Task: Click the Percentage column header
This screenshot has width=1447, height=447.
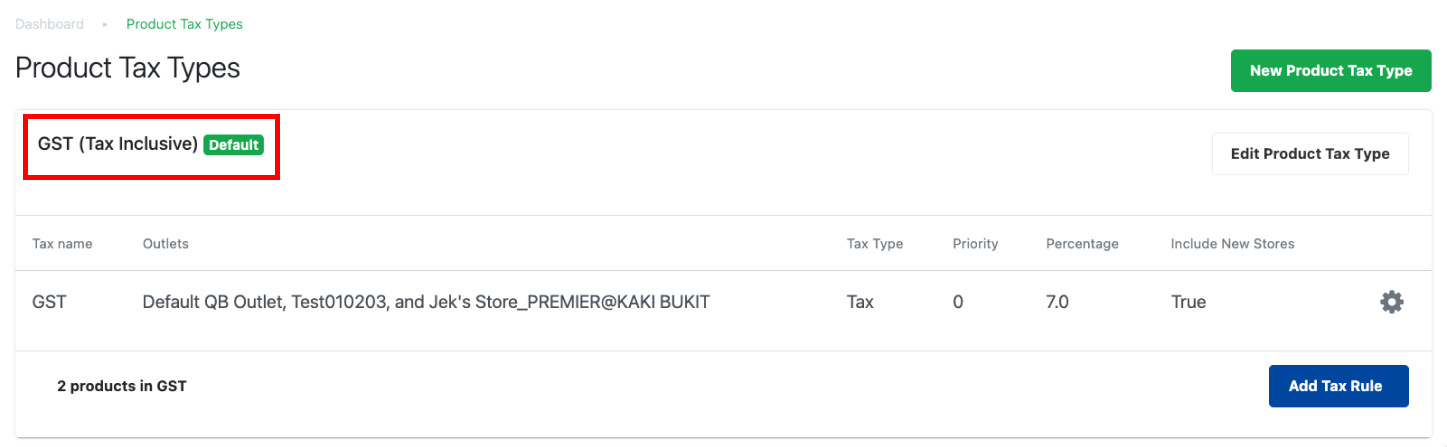Action: click(x=1082, y=244)
